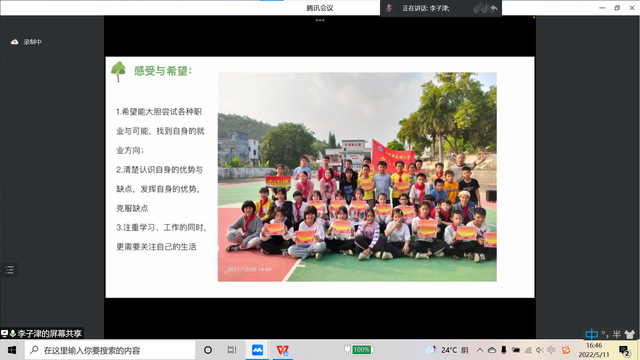The height and width of the screenshot is (360, 640).
Task: Switch to Tencent Meeting taskbar app
Action: [x=257, y=350]
